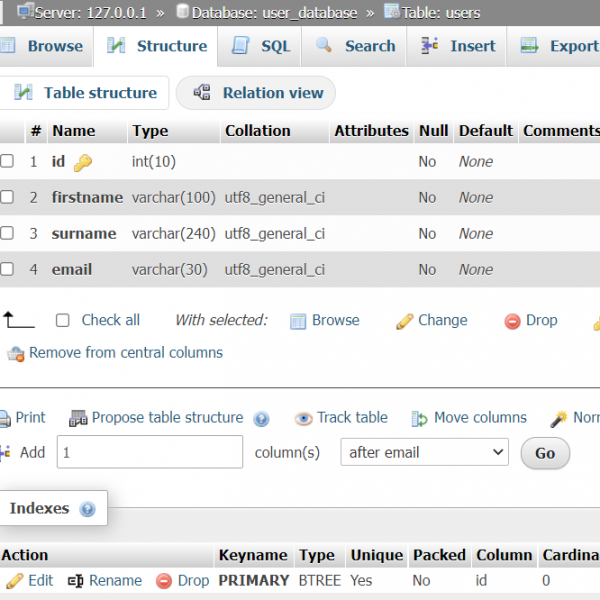Click the Print icon

tap(5, 418)
